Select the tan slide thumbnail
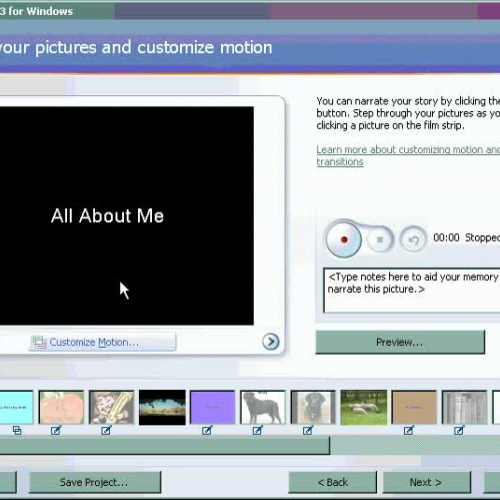 [x=414, y=407]
